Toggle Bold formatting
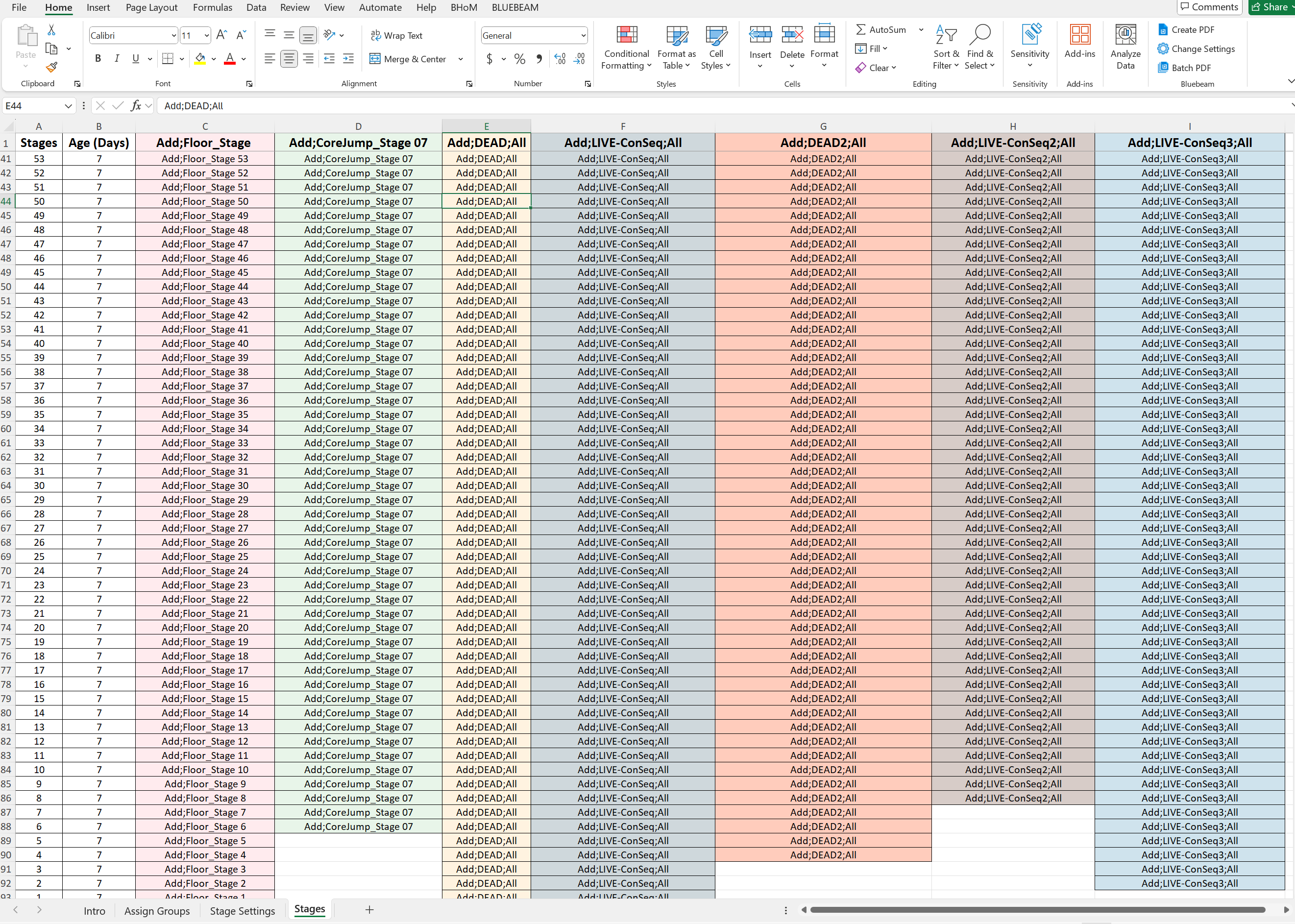Screen dimensions: 1295x924 click(x=98, y=59)
